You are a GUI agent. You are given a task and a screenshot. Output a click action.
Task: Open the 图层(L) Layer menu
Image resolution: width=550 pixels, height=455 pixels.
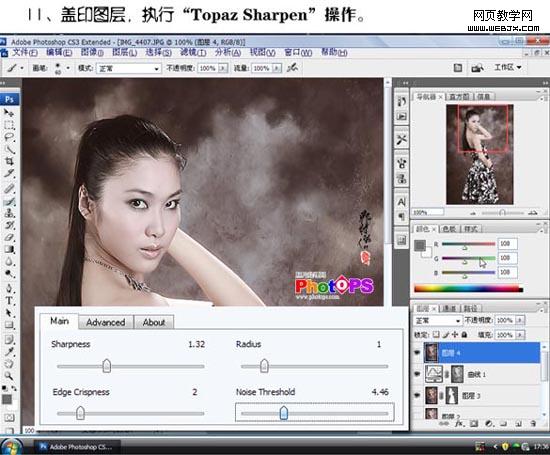pyautogui.click(x=124, y=53)
